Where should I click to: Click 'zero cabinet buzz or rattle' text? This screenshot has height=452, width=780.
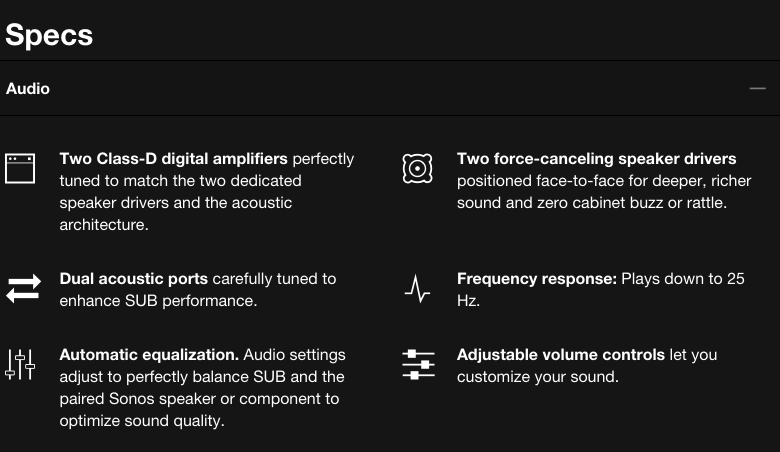click(x=632, y=203)
